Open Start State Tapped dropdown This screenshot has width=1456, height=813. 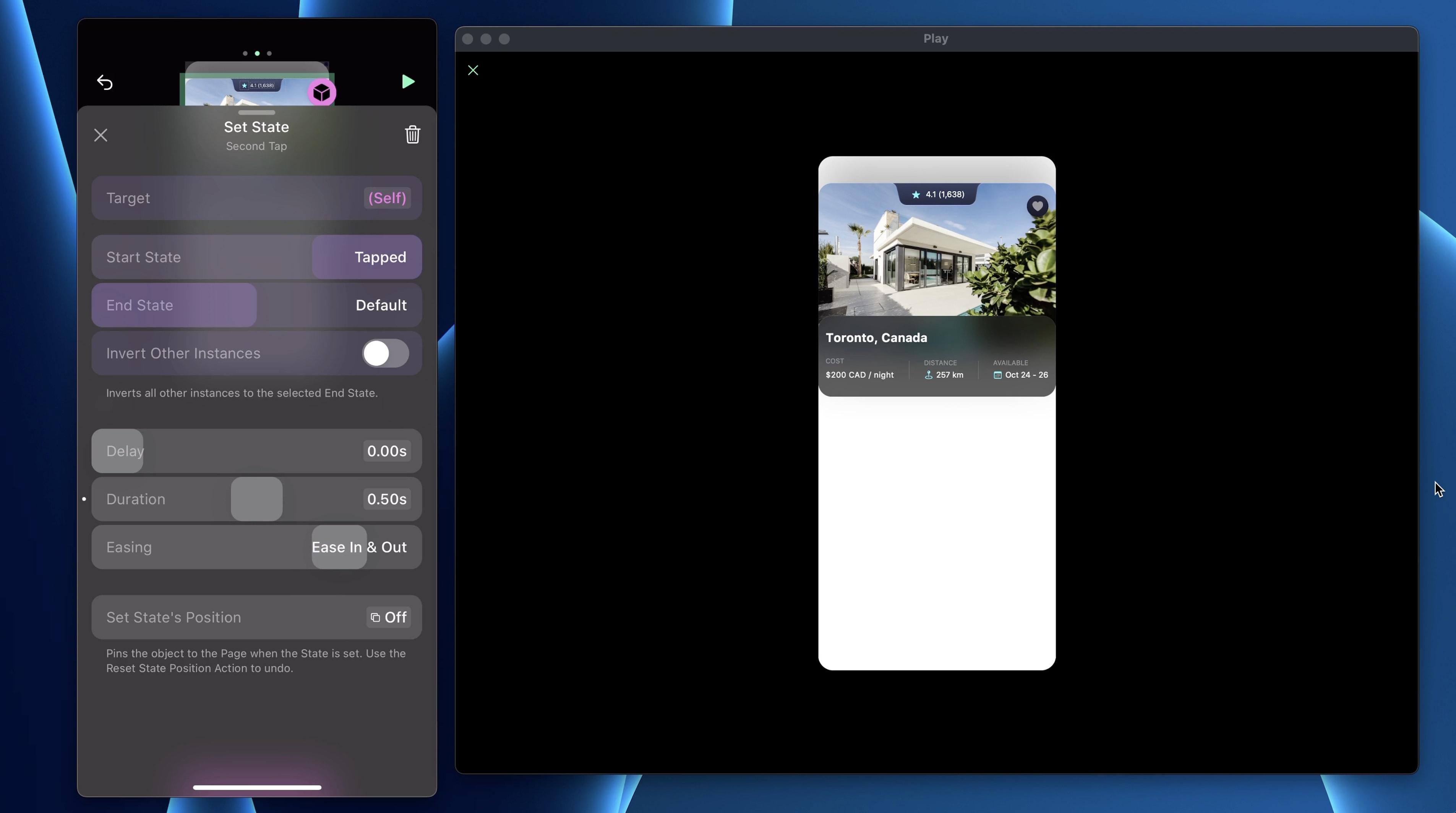point(380,257)
